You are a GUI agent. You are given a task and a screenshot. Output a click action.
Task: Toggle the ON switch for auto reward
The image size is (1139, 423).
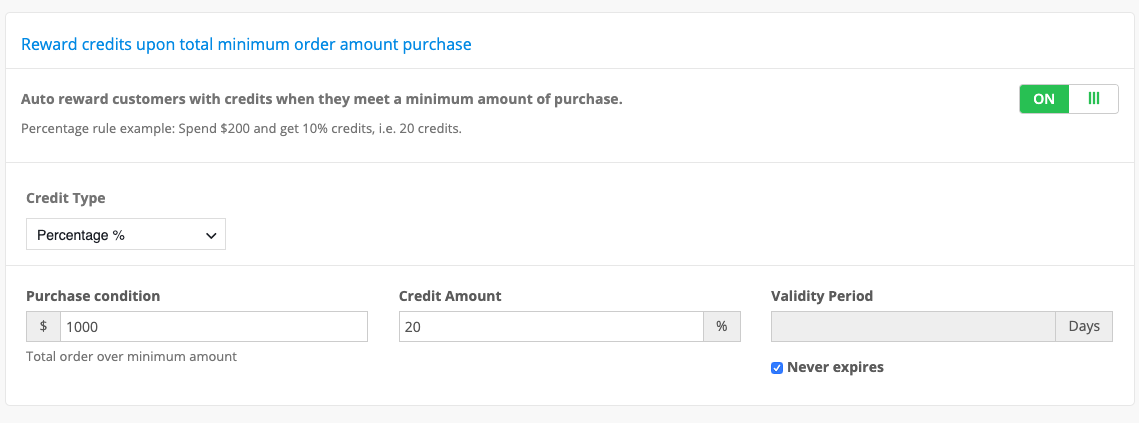pos(1069,99)
